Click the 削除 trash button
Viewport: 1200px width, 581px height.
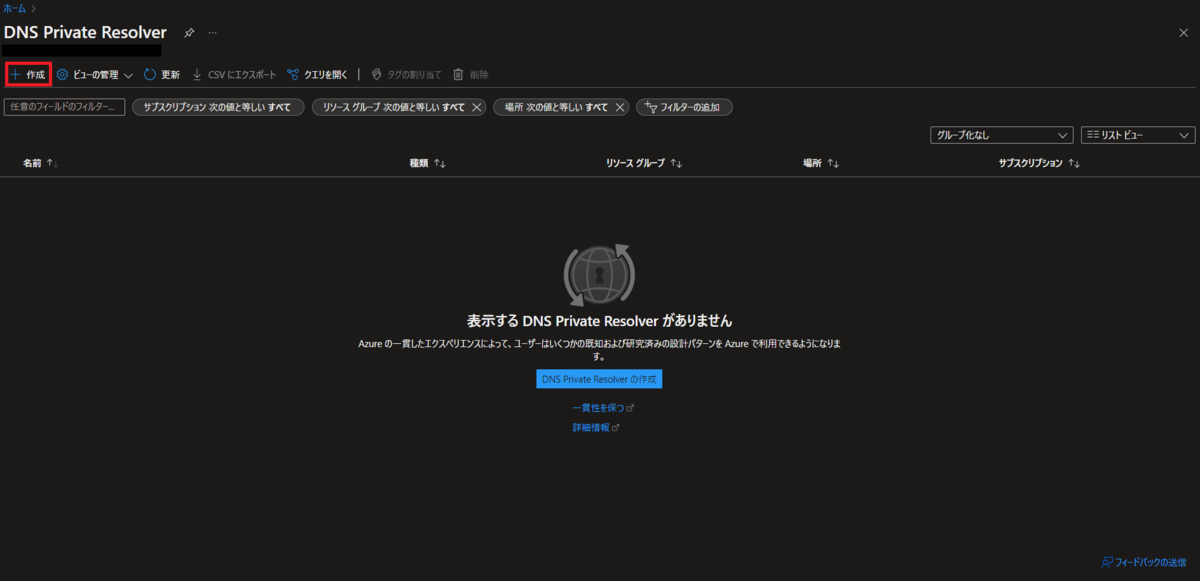(471, 75)
